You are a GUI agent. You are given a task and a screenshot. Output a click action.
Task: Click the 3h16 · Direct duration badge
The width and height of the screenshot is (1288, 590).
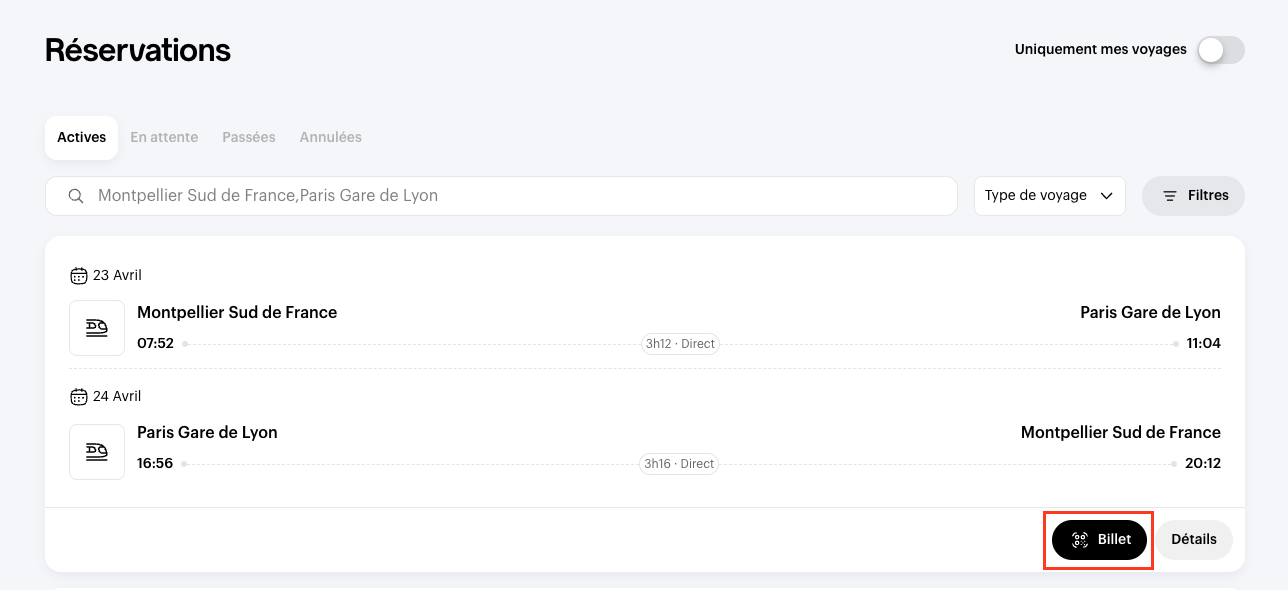coord(679,464)
